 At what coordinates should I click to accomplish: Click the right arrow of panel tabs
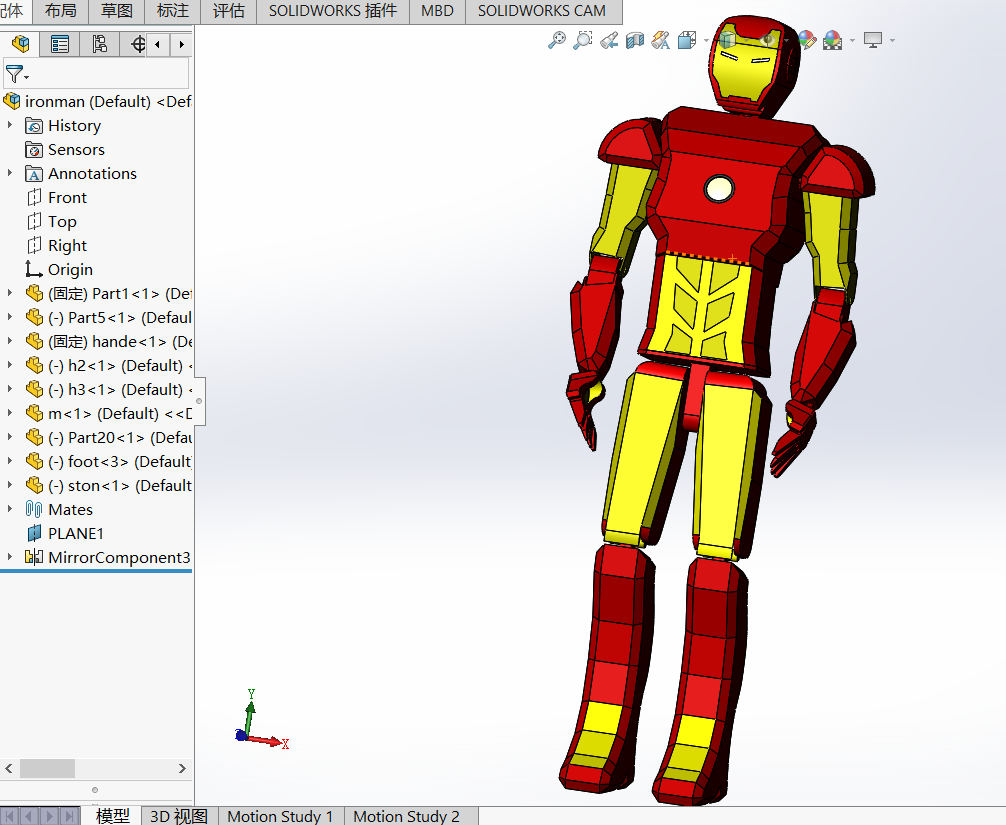click(x=181, y=44)
